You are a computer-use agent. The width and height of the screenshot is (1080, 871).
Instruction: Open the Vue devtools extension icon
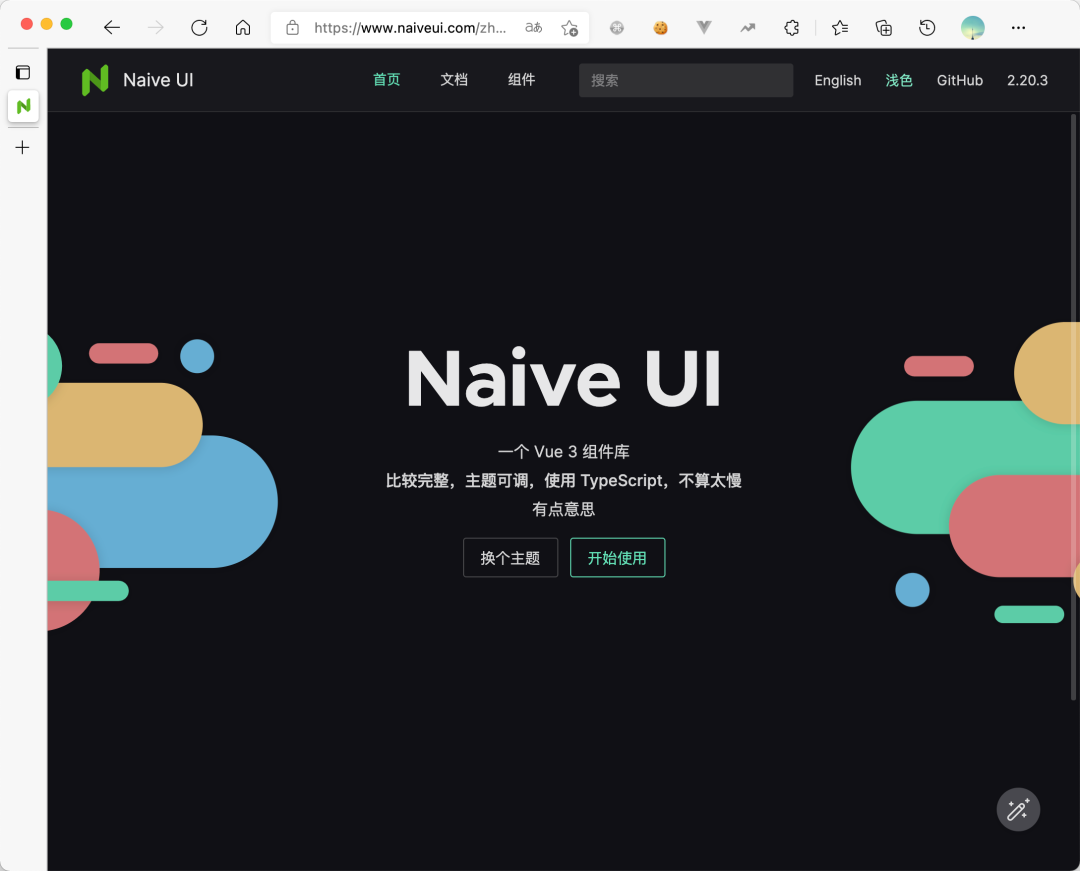click(704, 28)
